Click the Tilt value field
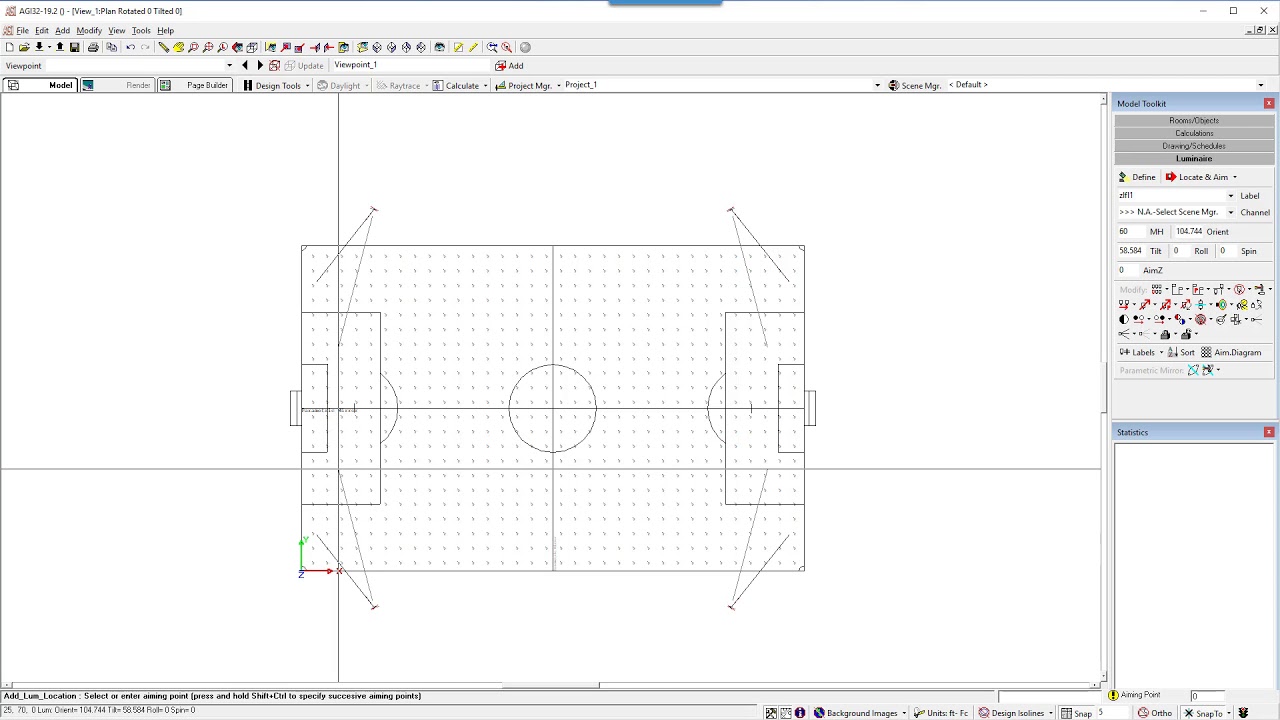Image resolution: width=1280 pixels, height=720 pixels. pos(1131,251)
